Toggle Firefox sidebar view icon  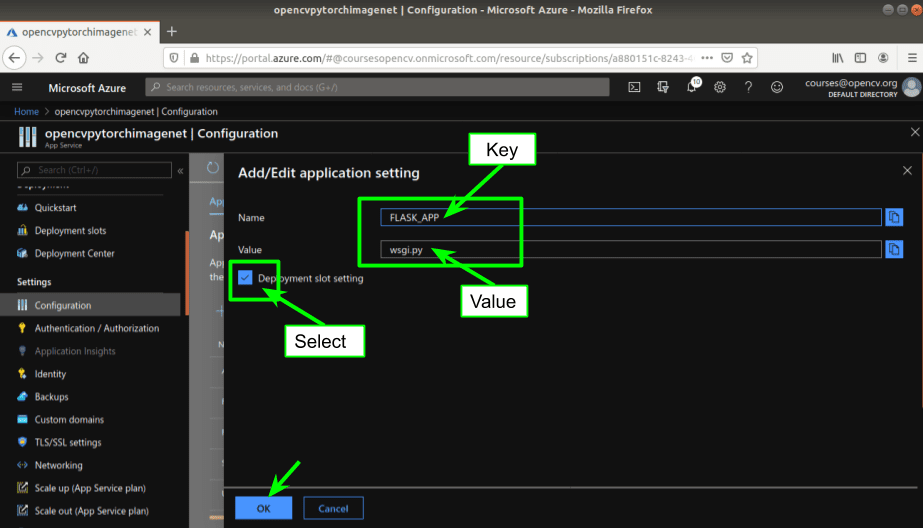coord(860,58)
